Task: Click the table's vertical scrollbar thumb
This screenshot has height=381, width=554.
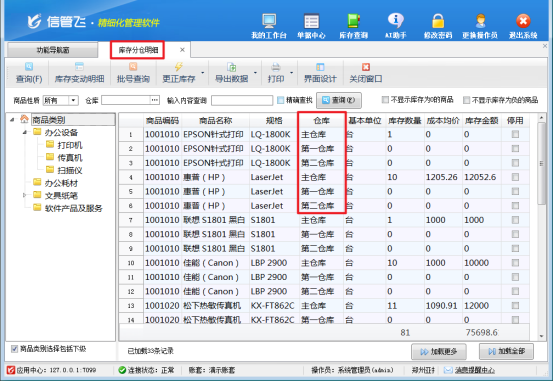Action: (541, 163)
